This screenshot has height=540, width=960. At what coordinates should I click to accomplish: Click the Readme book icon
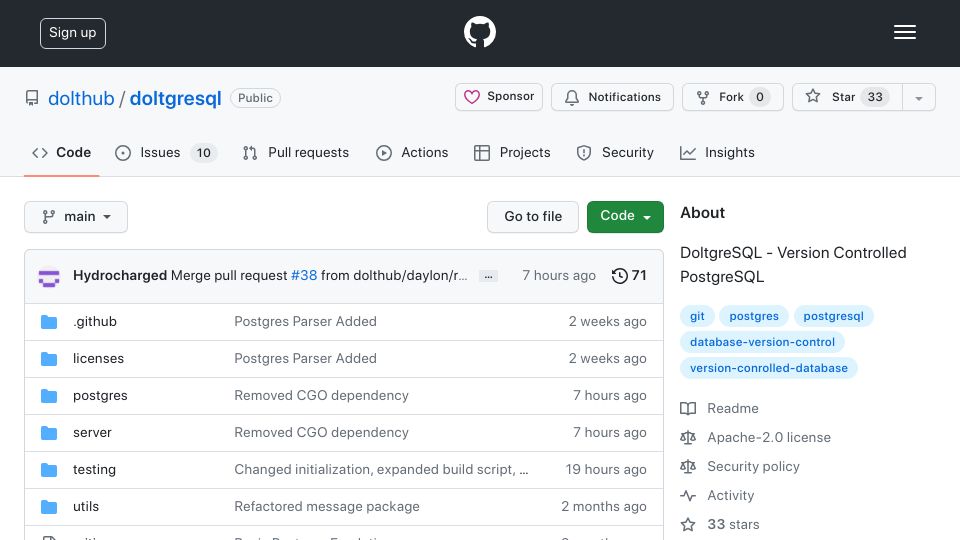(x=688, y=408)
